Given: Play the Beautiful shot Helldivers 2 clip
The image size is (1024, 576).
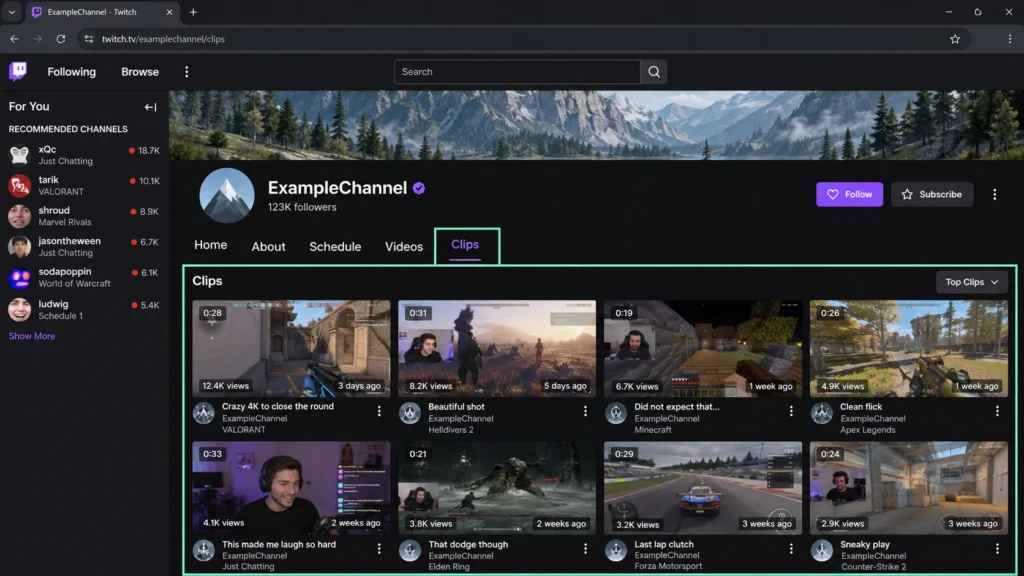Looking at the screenshot, I should [x=497, y=348].
